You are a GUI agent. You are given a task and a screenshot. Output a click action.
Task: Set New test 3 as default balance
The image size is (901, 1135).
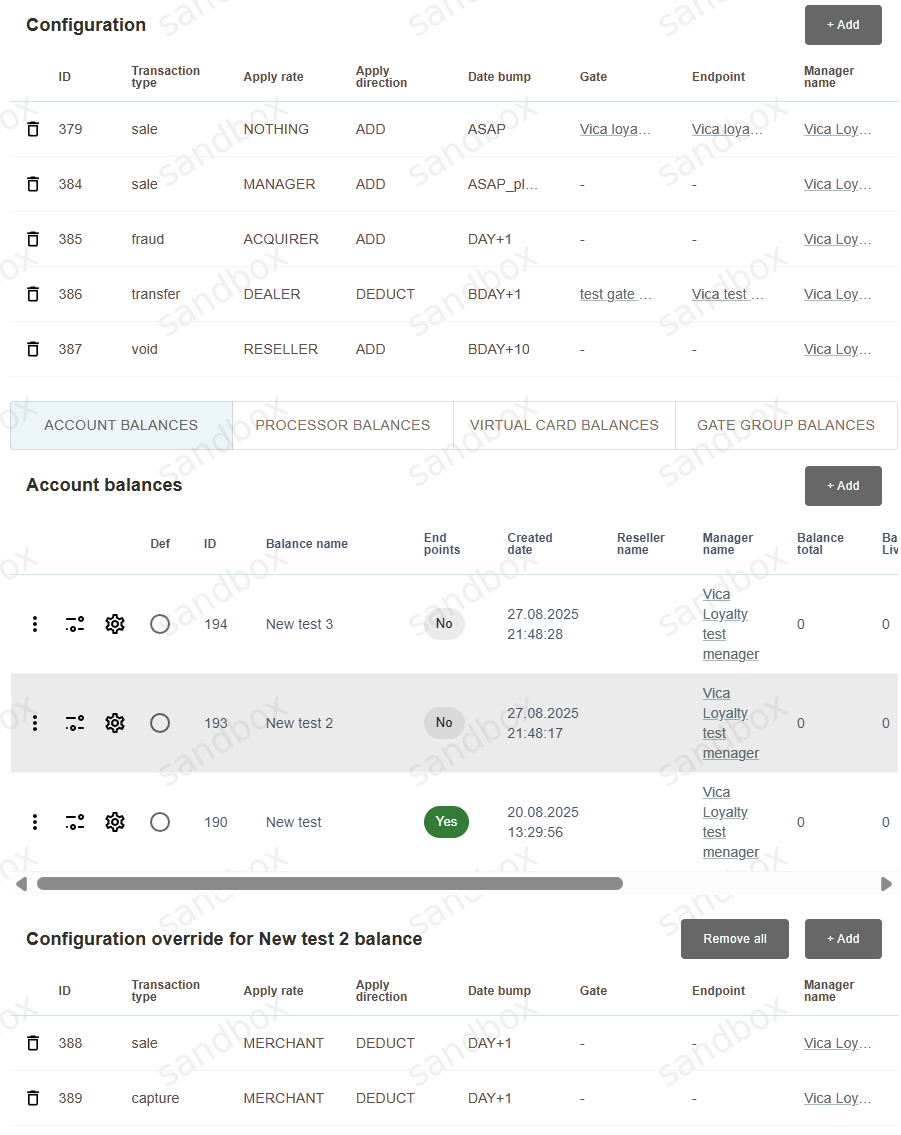click(x=160, y=624)
